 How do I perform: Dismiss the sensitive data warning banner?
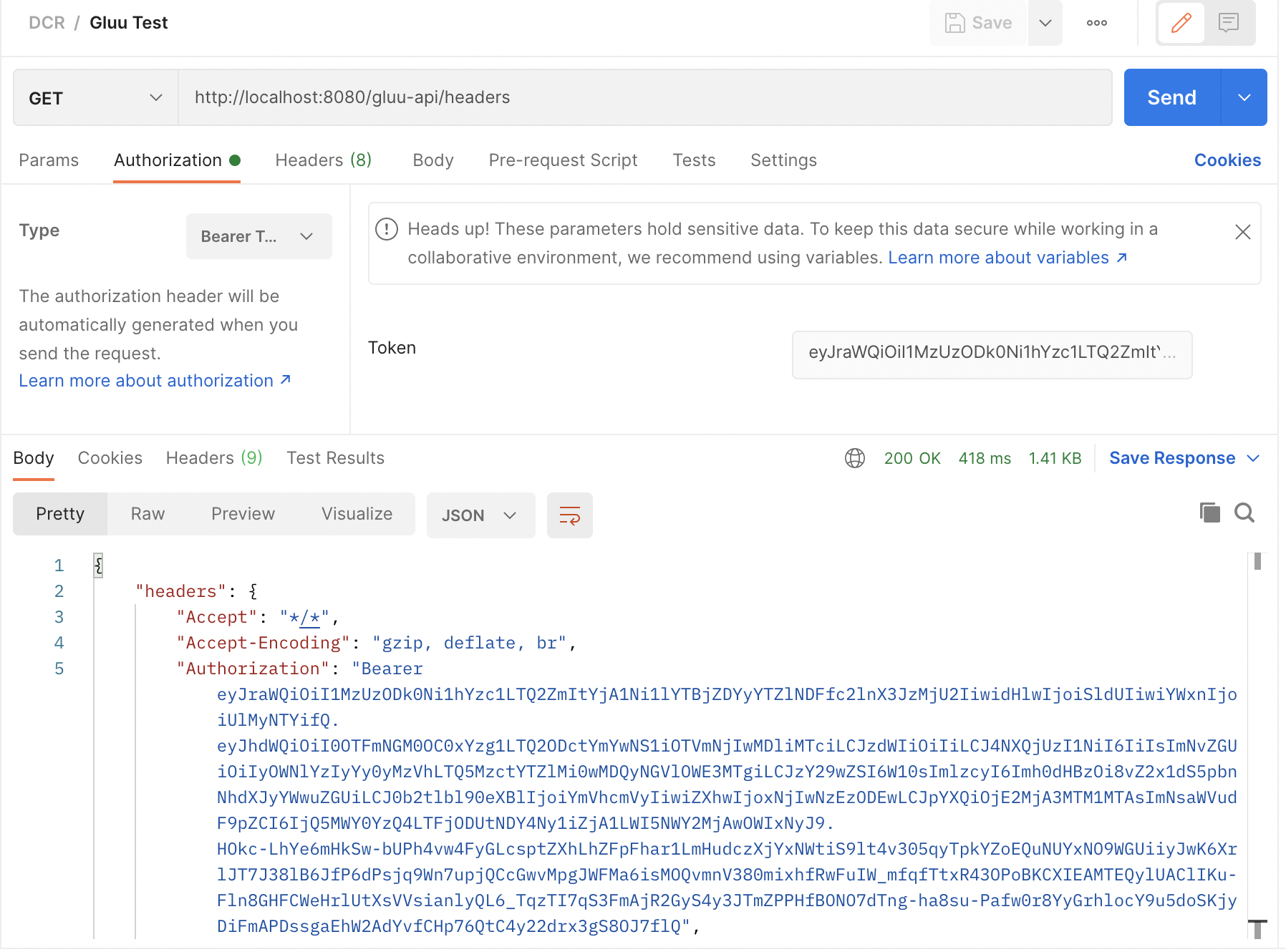(x=1242, y=232)
